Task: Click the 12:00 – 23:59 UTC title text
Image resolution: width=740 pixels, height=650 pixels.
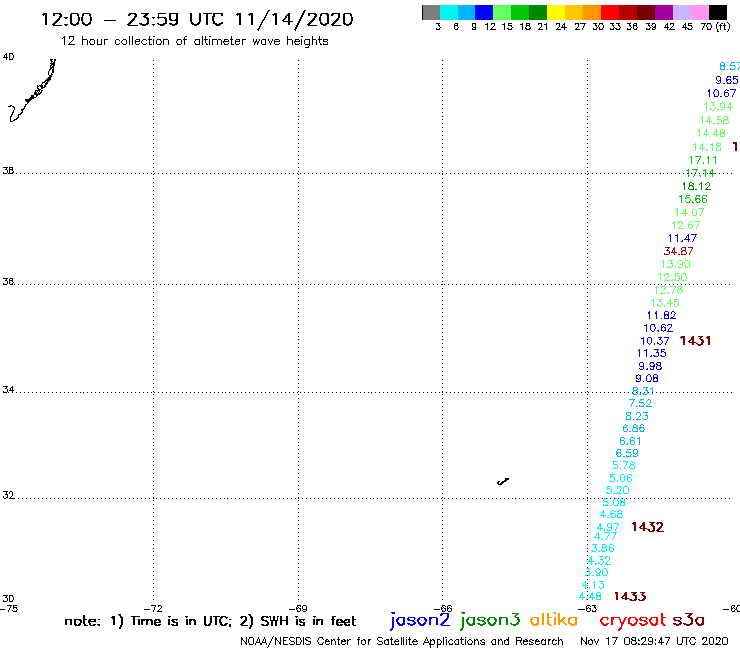Action: click(x=197, y=19)
